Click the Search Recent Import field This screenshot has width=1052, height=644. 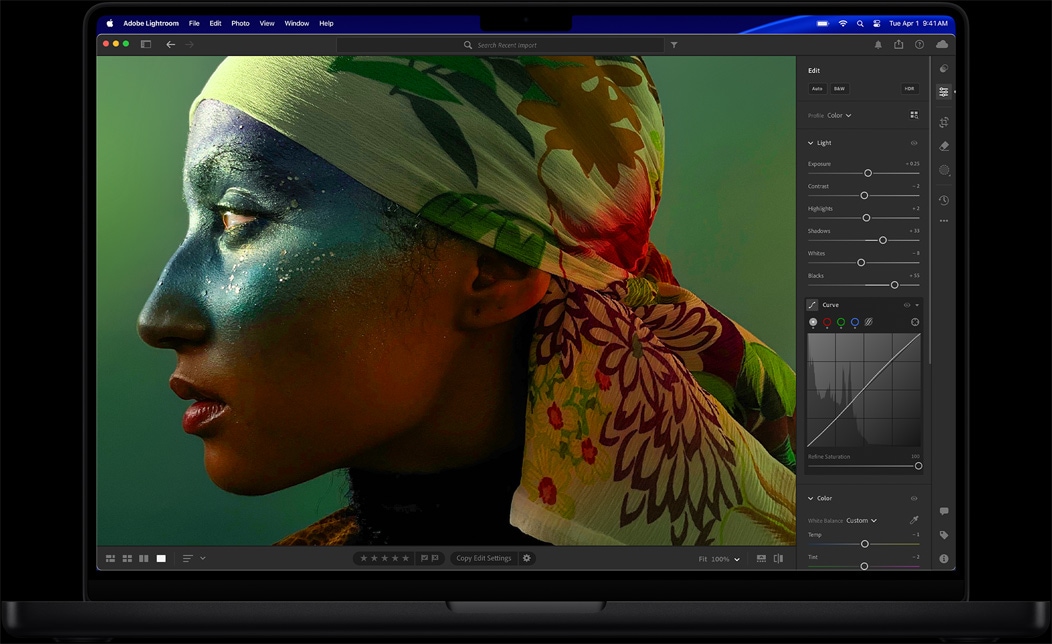500,44
